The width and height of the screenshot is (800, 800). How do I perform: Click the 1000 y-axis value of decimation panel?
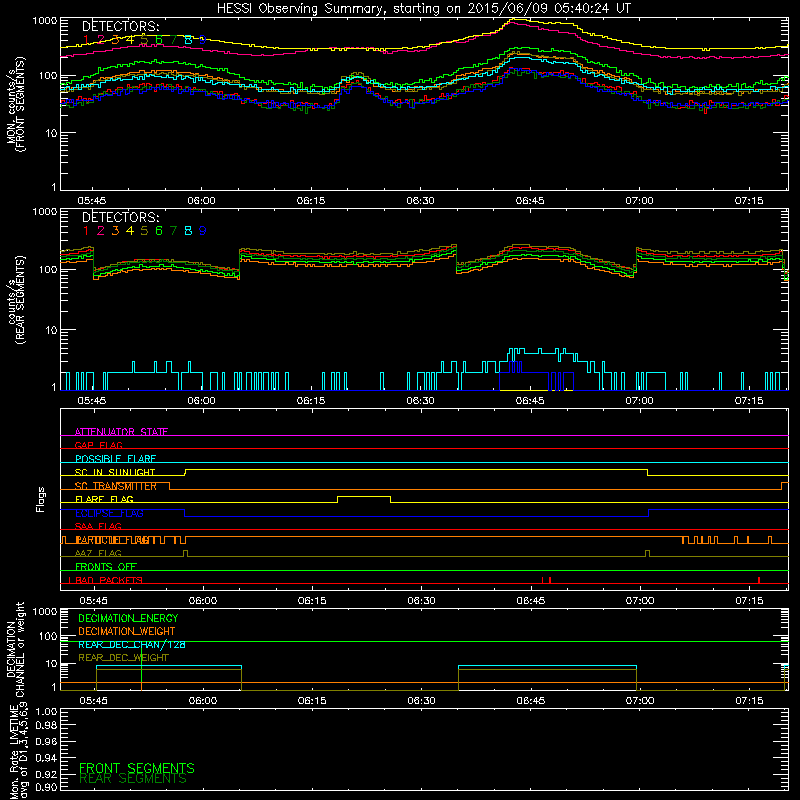point(45,611)
